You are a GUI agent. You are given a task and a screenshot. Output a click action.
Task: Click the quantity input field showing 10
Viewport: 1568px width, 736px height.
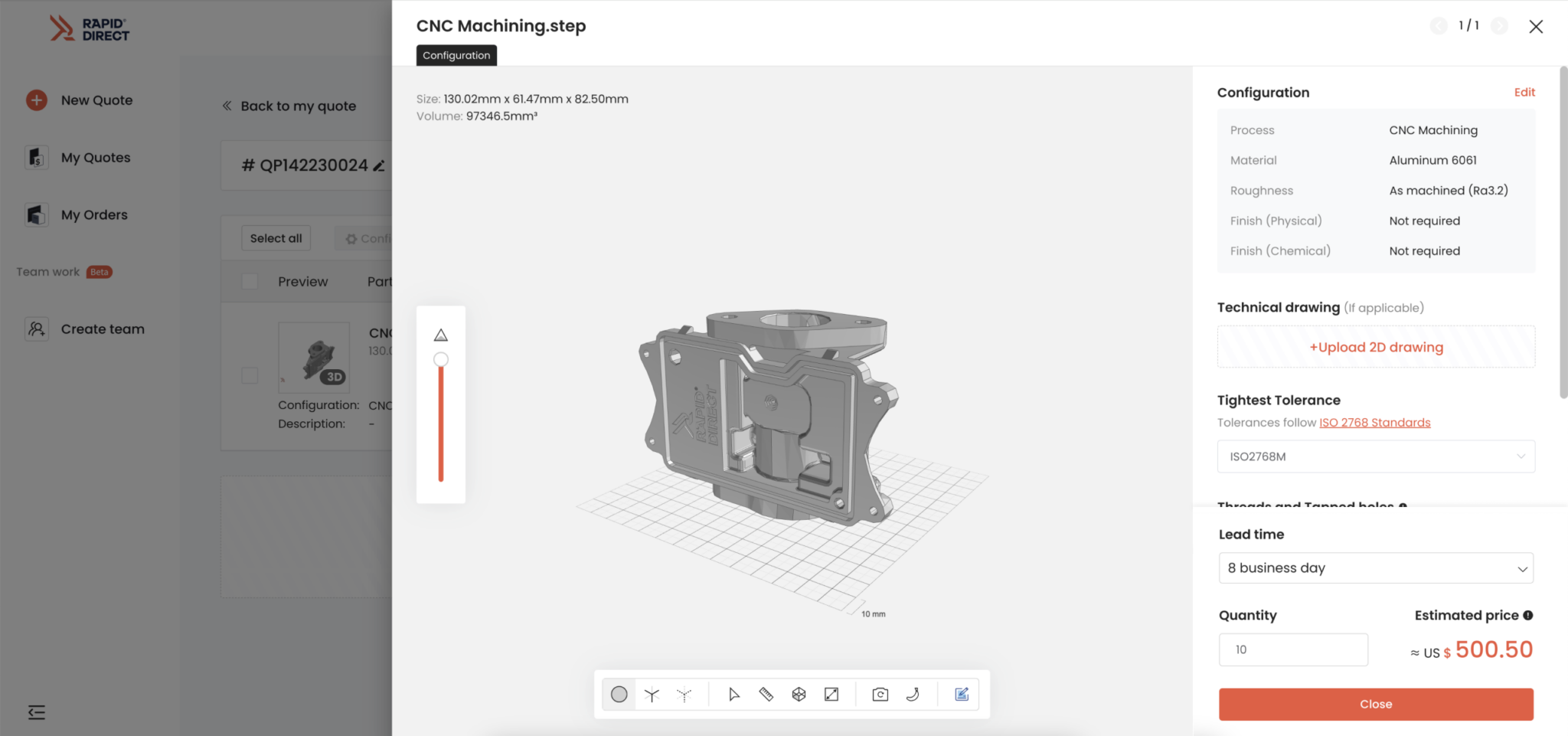click(1293, 649)
